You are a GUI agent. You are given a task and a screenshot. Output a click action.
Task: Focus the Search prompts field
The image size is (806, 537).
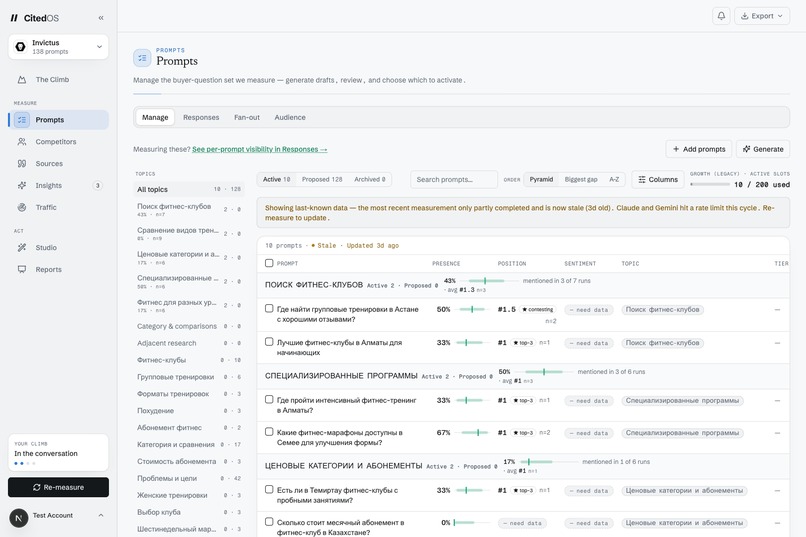tap(454, 179)
